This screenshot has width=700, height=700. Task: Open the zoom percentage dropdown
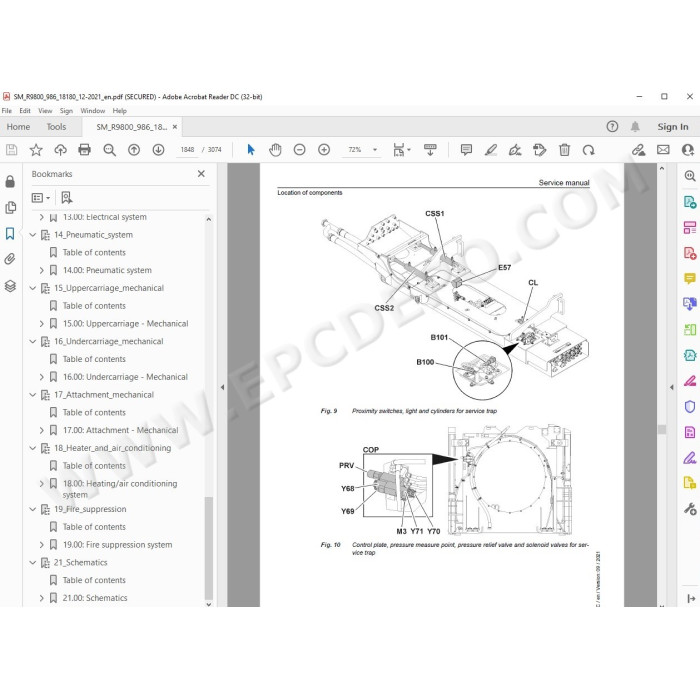375,150
